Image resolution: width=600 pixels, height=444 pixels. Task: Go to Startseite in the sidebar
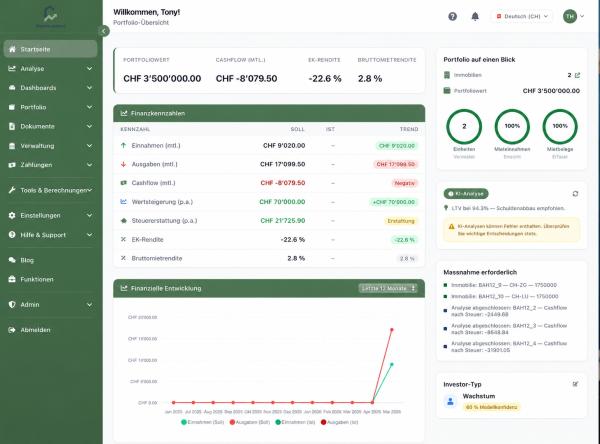(x=50, y=49)
